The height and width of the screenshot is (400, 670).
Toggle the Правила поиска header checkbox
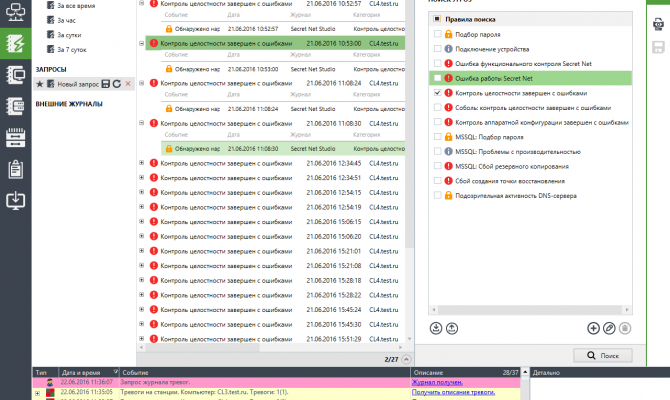tap(437, 19)
